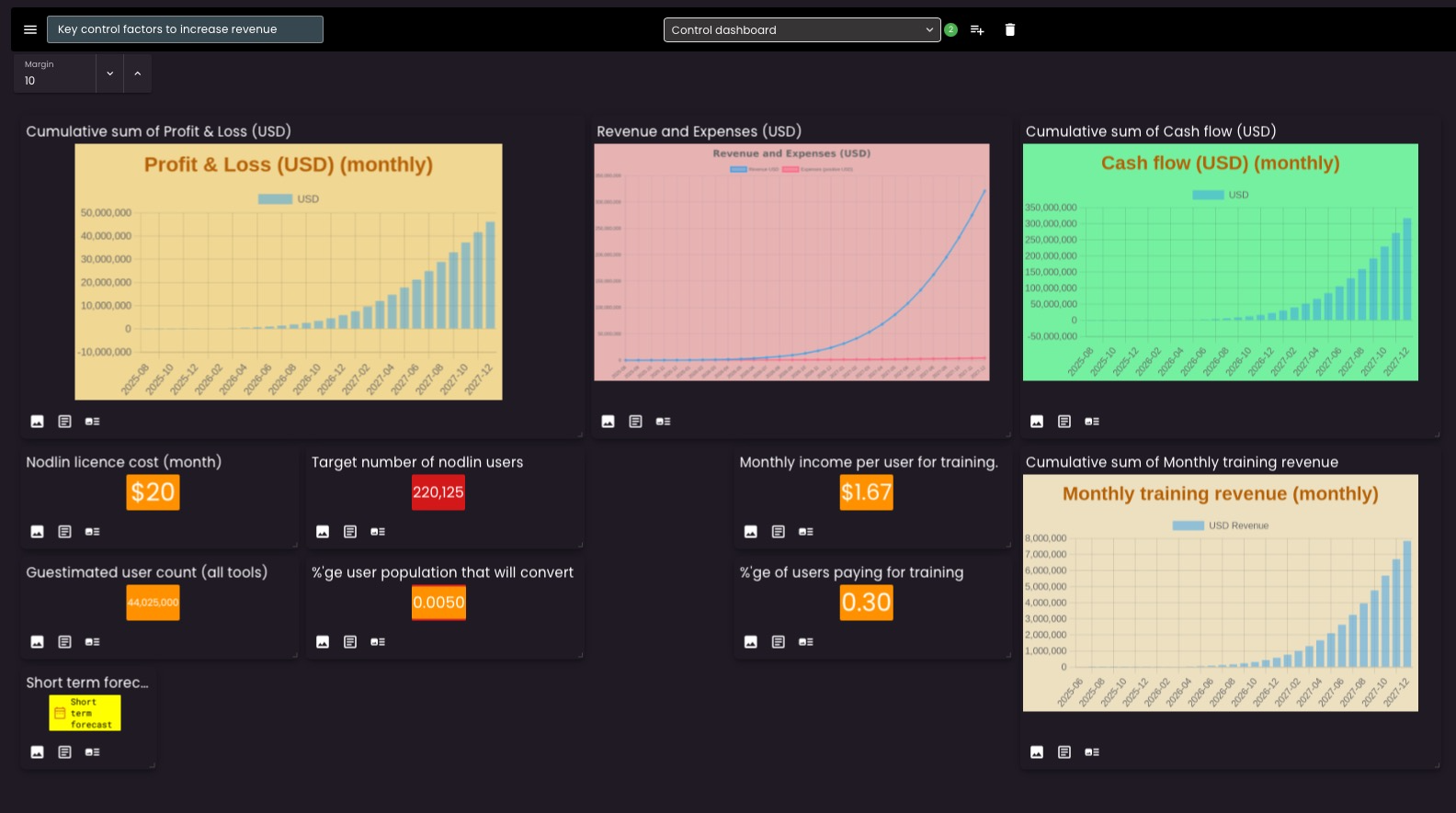Viewport: 1456px width, 813px height.
Task: Toggle image view for Target number of nodlin users
Action: [x=323, y=532]
